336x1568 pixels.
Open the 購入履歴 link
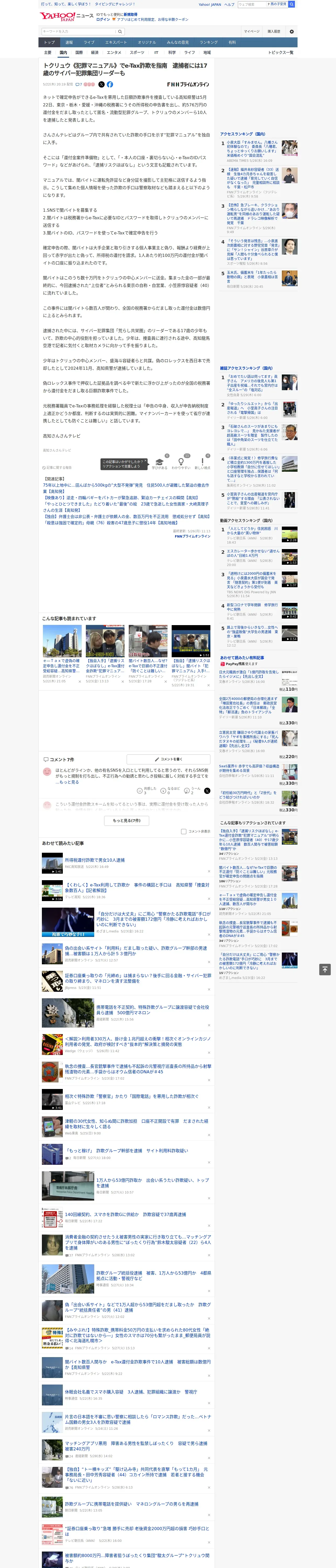(x=274, y=31)
